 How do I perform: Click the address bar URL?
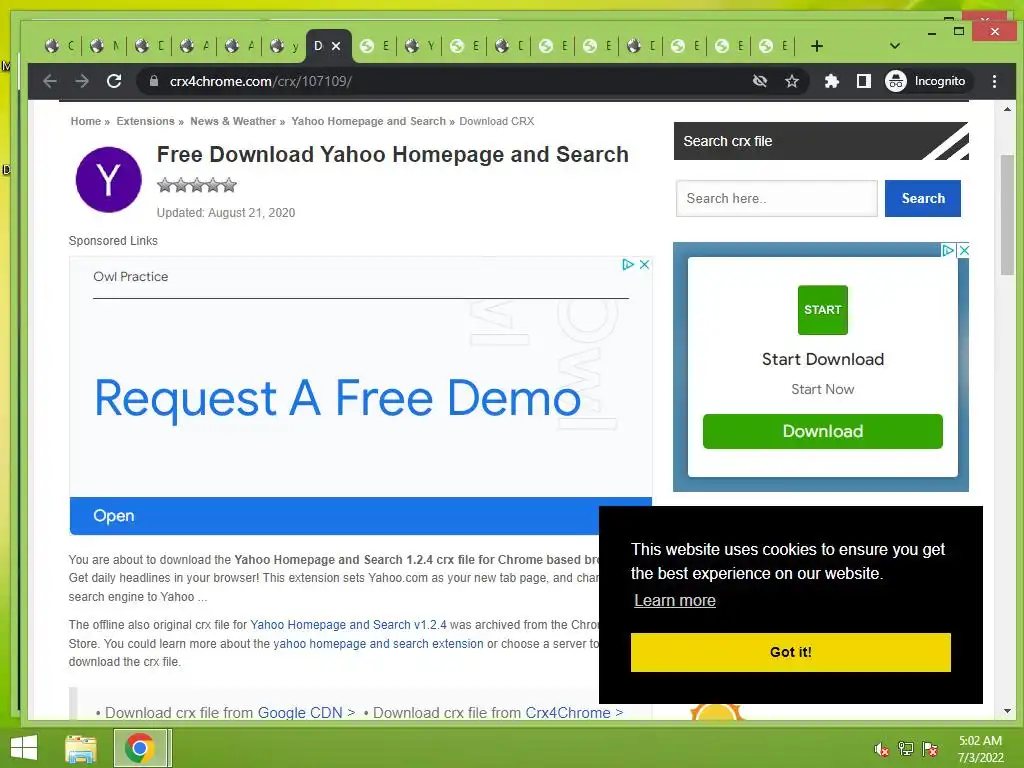click(261, 81)
